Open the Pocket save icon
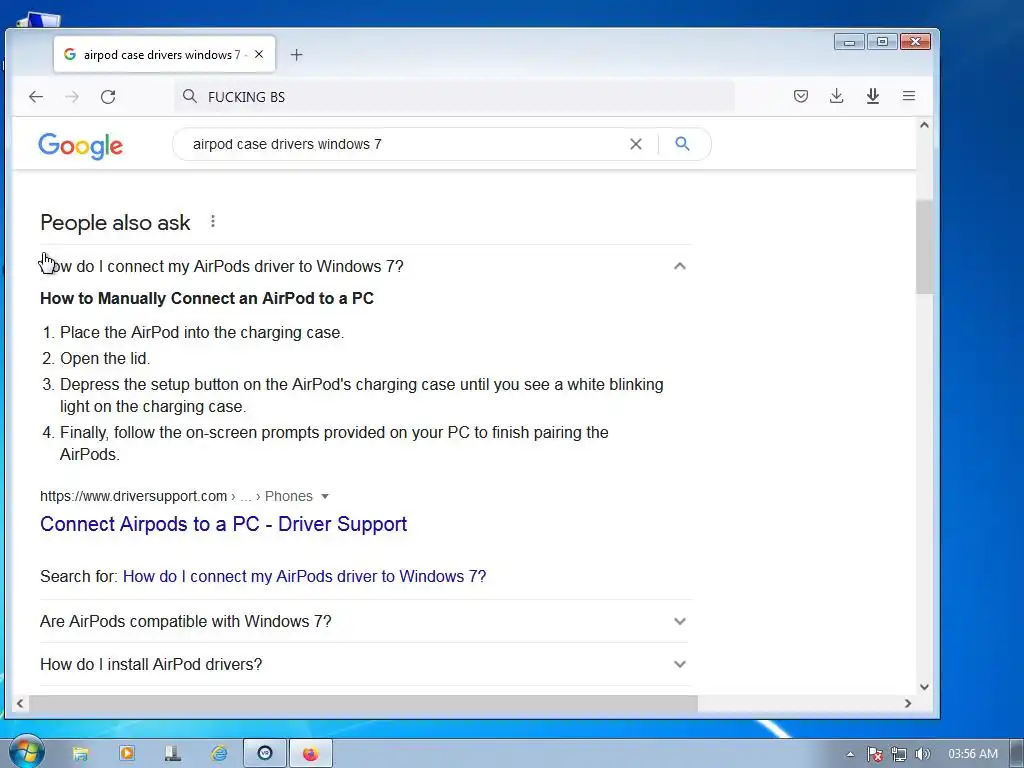The image size is (1024, 768). [801, 96]
